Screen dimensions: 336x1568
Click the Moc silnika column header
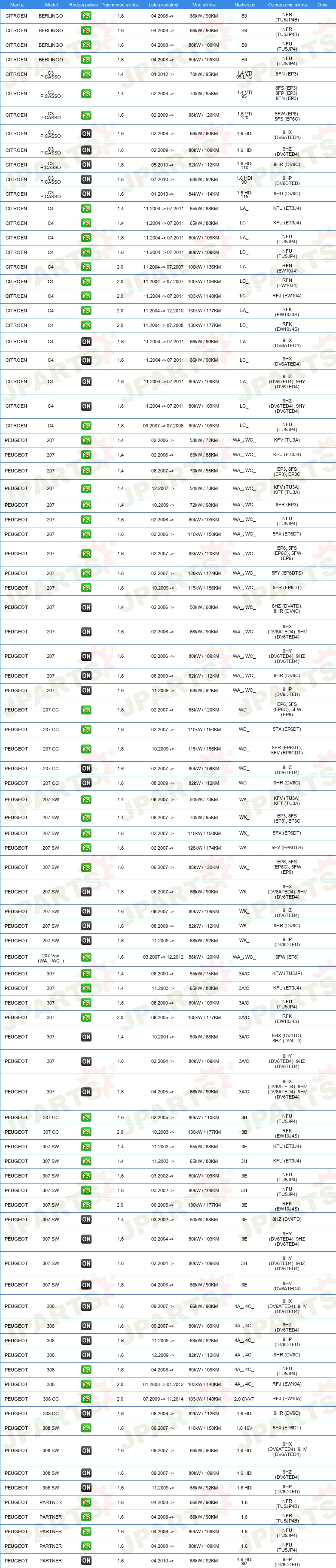[204, 5]
